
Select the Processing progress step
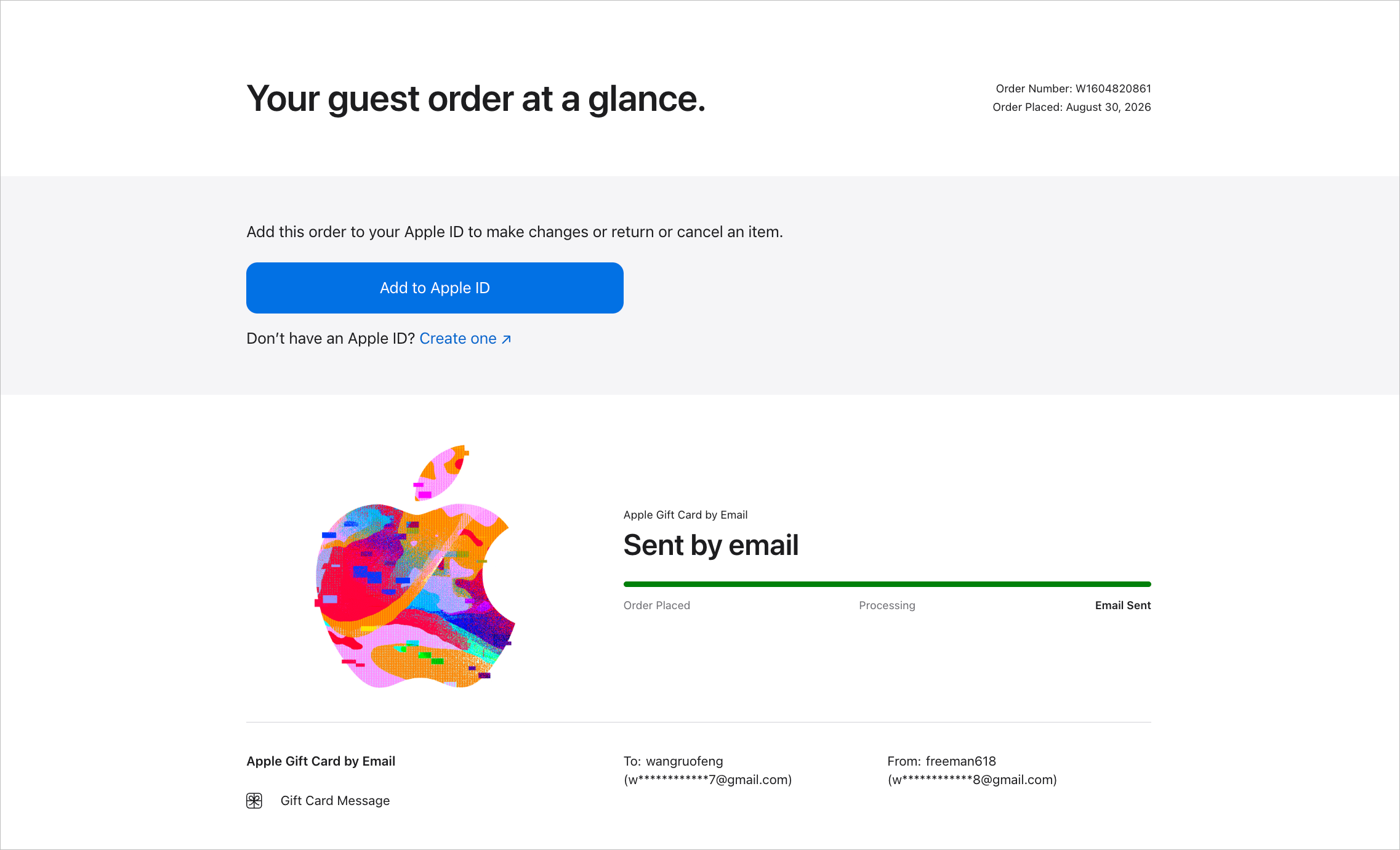click(887, 605)
